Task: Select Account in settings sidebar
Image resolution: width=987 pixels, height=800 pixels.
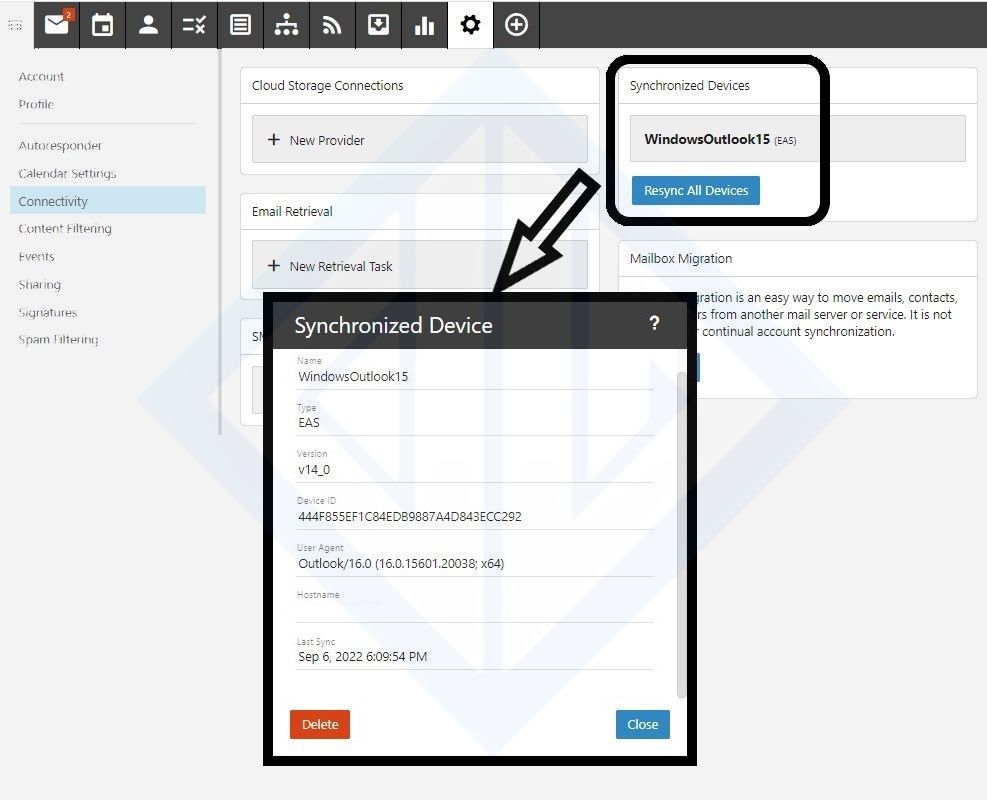Action: (x=42, y=77)
